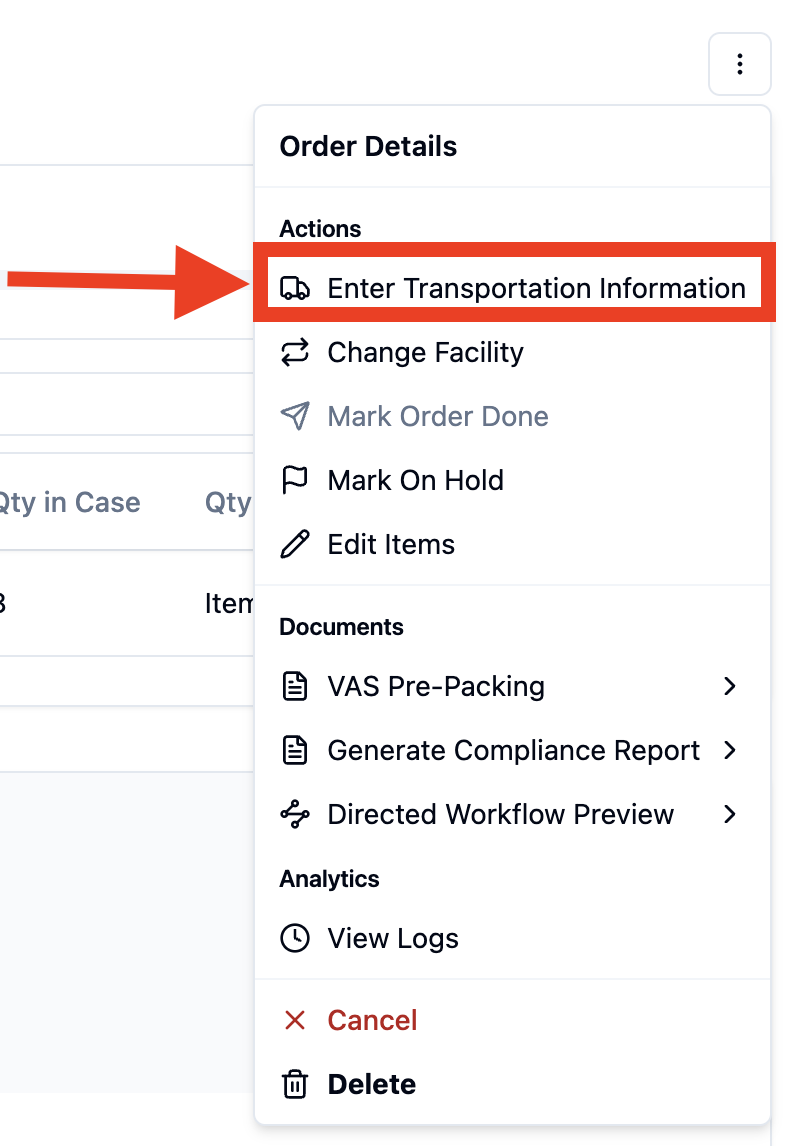Click the swap arrows Change Facility icon

coord(295,353)
